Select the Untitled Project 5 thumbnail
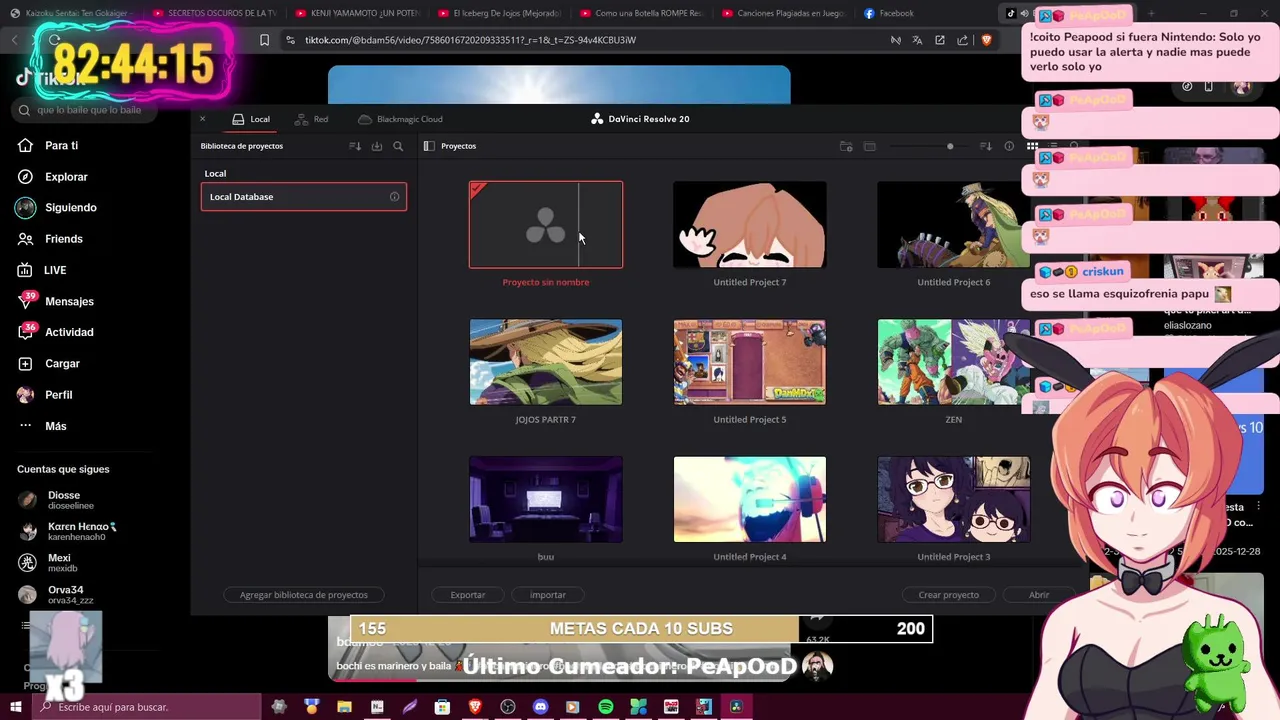 coord(750,362)
